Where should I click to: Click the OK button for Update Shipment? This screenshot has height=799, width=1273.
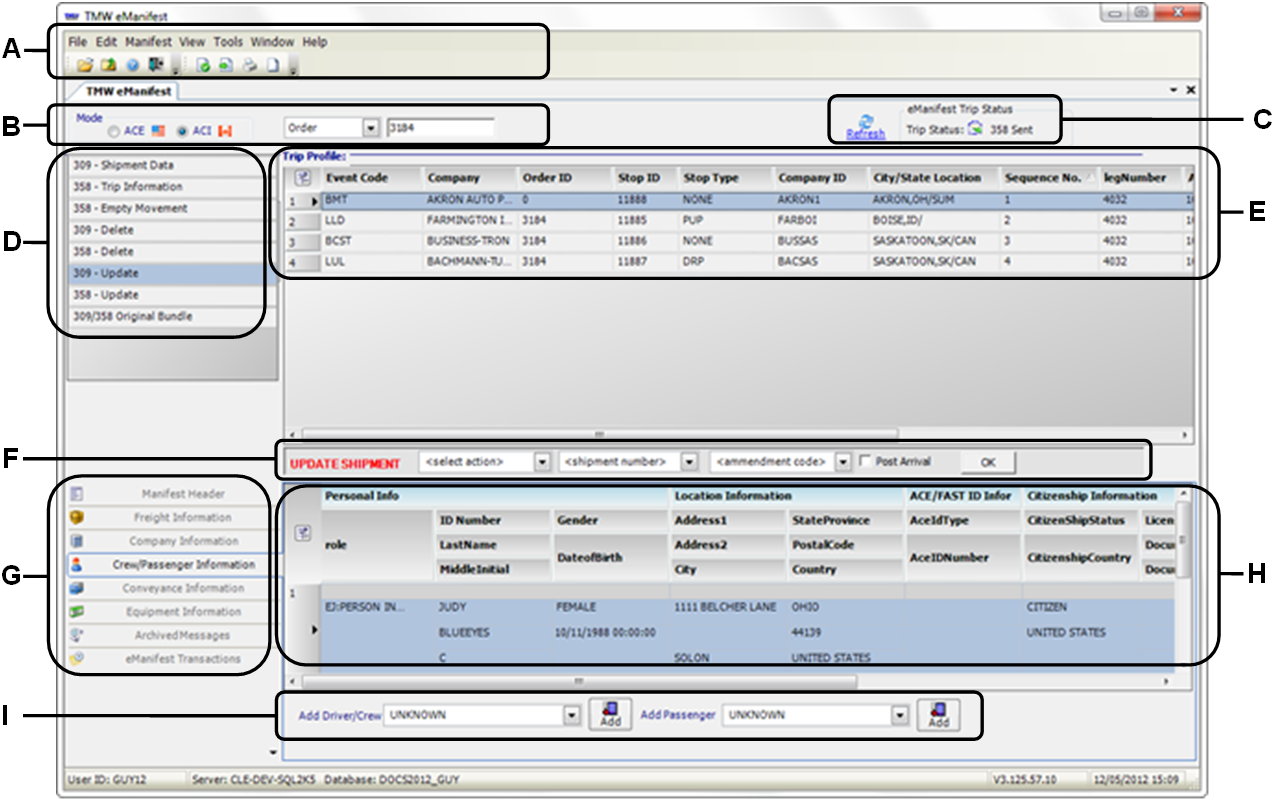(x=988, y=462)
